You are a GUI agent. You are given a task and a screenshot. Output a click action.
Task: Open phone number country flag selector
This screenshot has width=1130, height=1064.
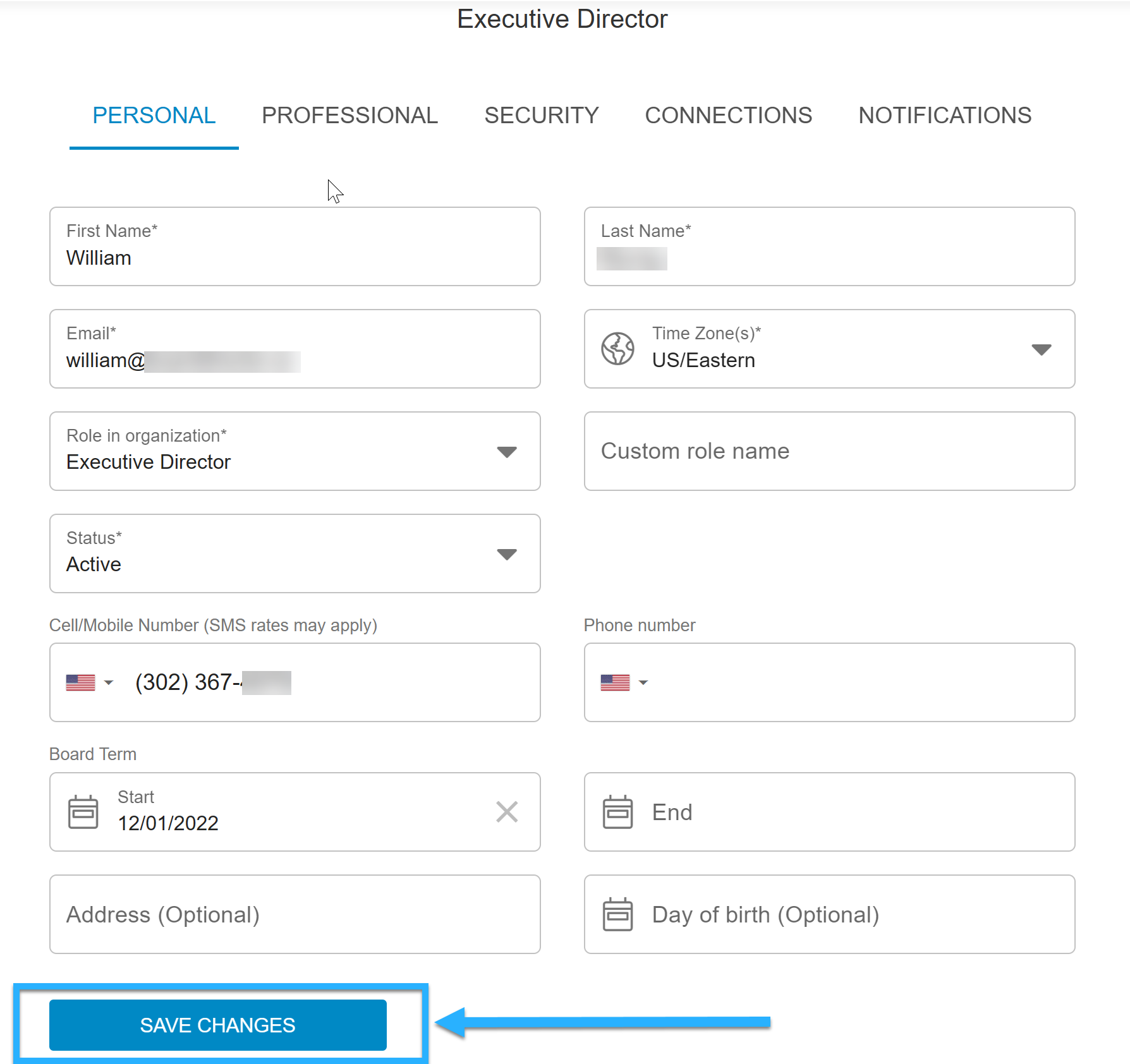(x=624, y=682)
